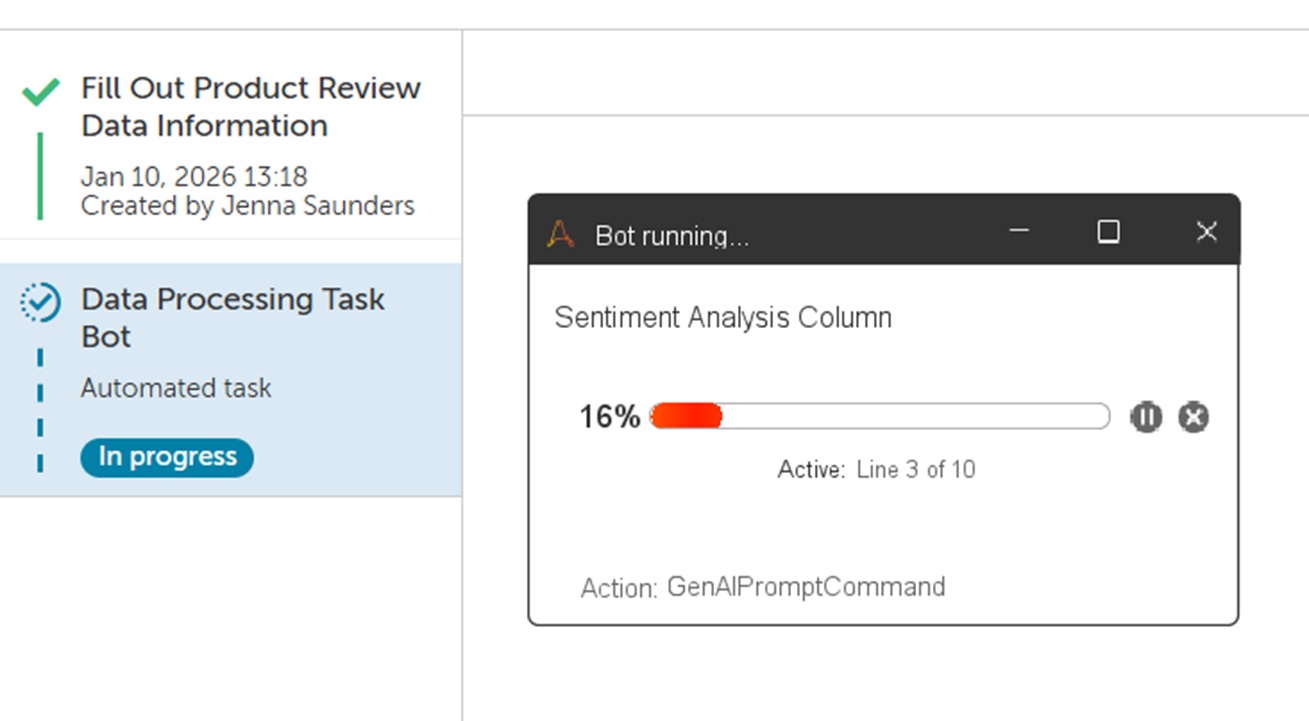Click the Automated task subtitle
This screenshot has height=721, width=1309.
[176, 388]
